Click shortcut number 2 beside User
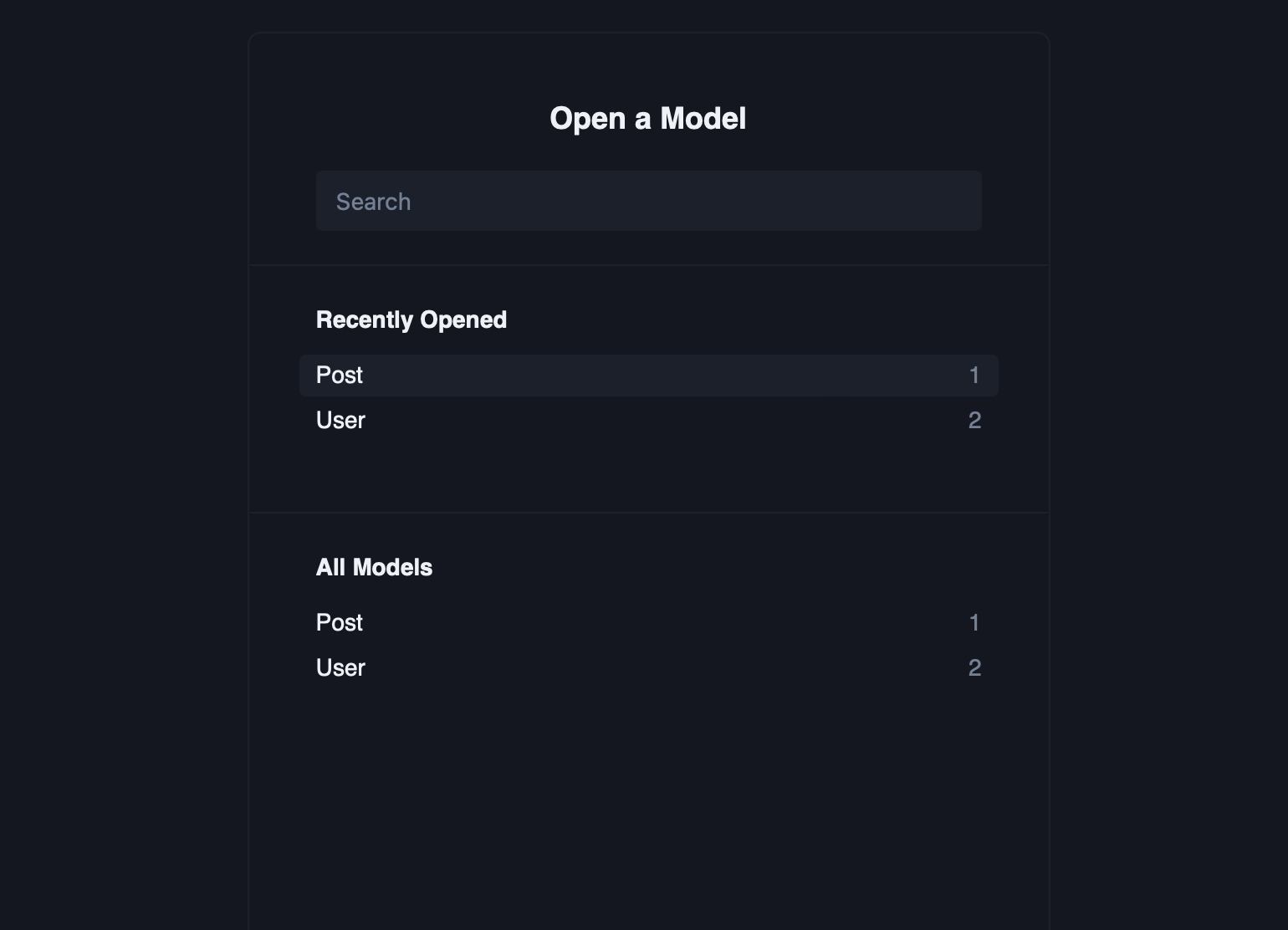Viewport: 1288px width, 930px height. pyautogui.click(x=975, y=420)
